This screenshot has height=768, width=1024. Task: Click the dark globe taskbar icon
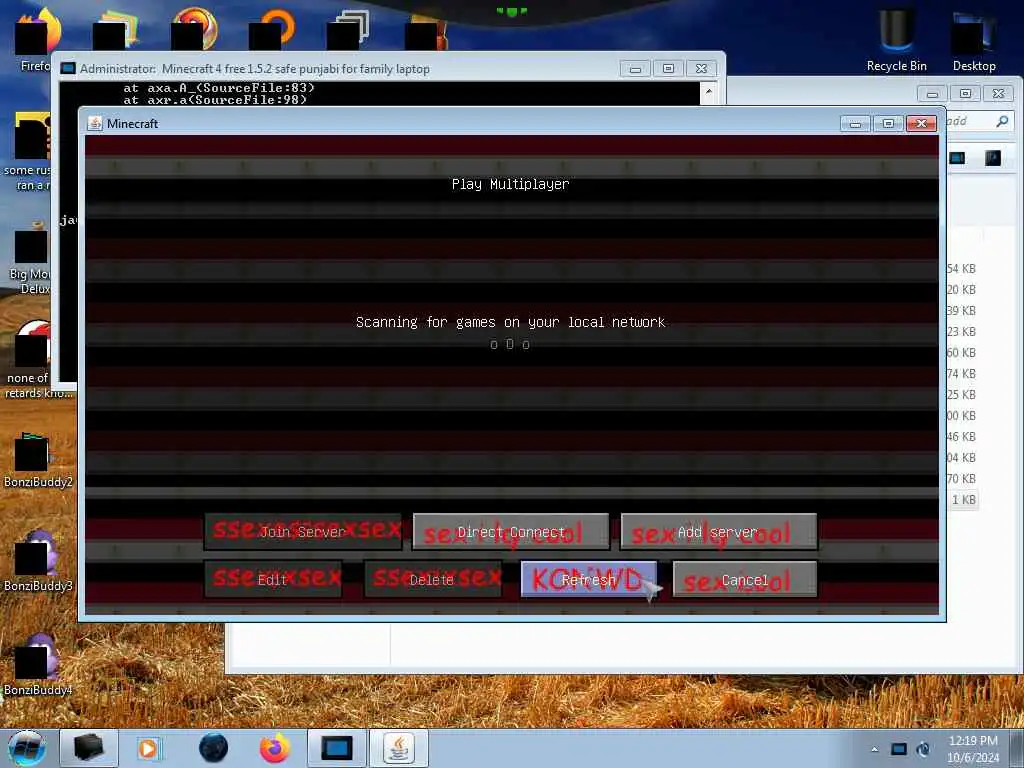click(x=213, y=748)
